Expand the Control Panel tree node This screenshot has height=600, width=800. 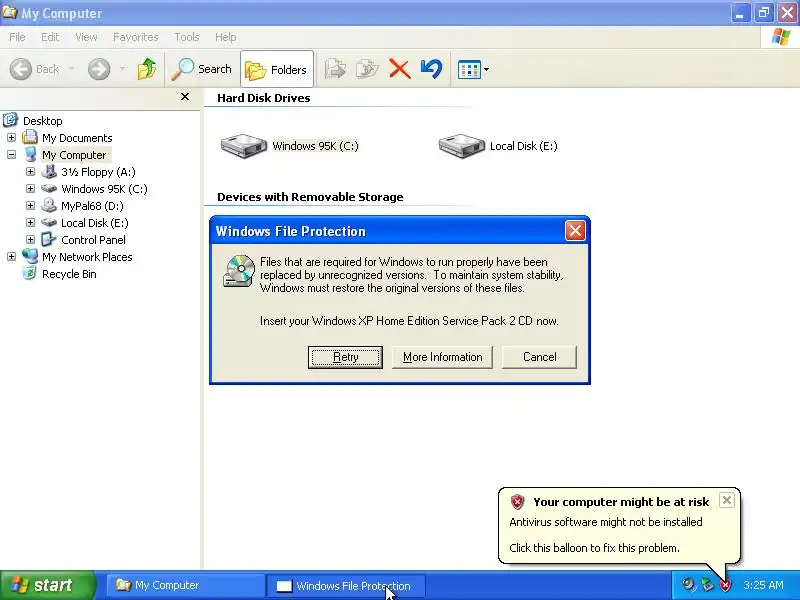[x=30, y=240]
